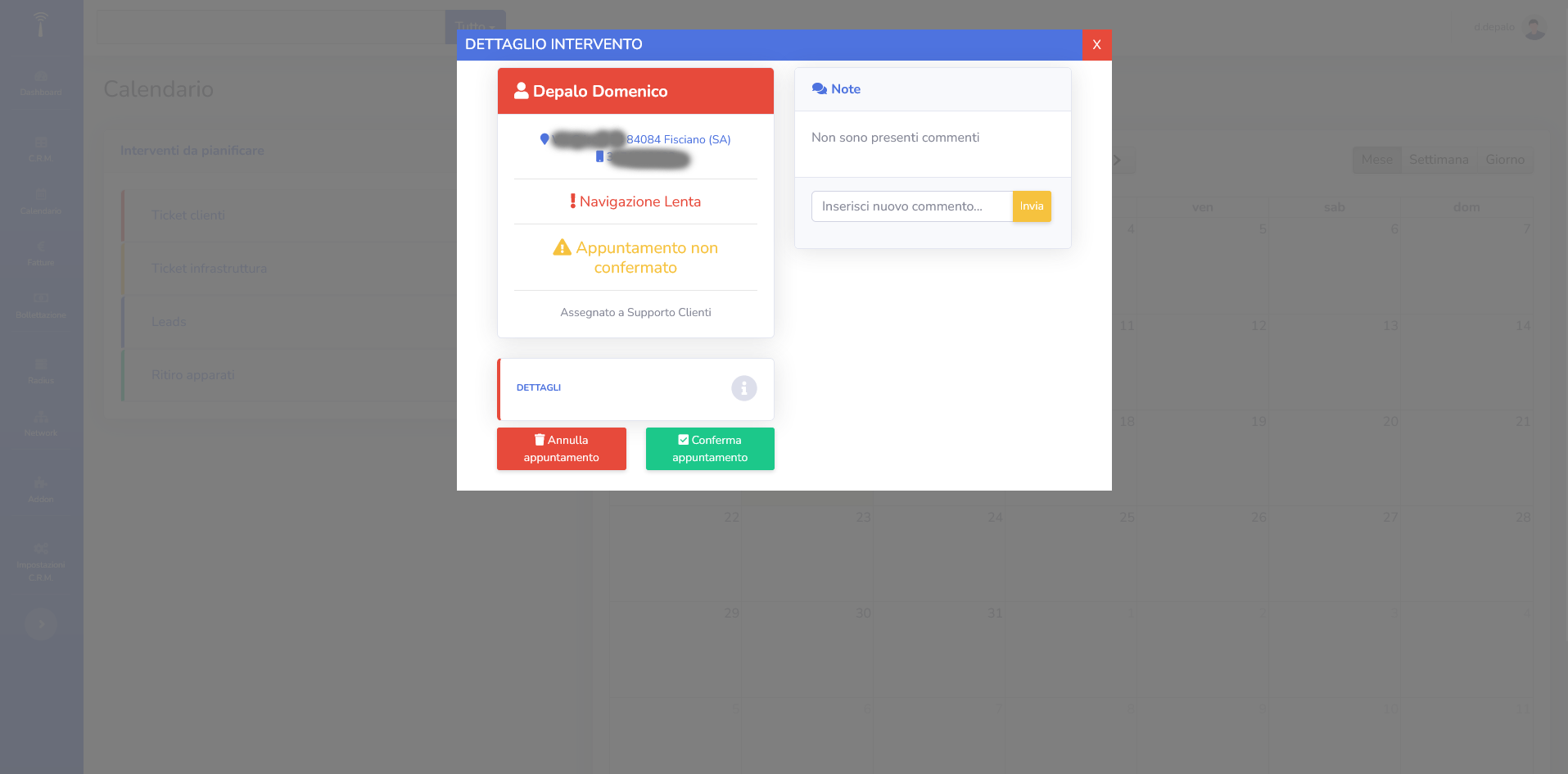Open the 84084 Fisciano (SA) address link
The height and width of the screenshot is (774, 1568).
coord(679,140)
